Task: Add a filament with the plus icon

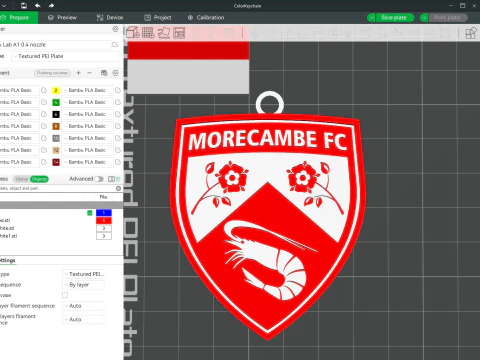Action: 78,73
